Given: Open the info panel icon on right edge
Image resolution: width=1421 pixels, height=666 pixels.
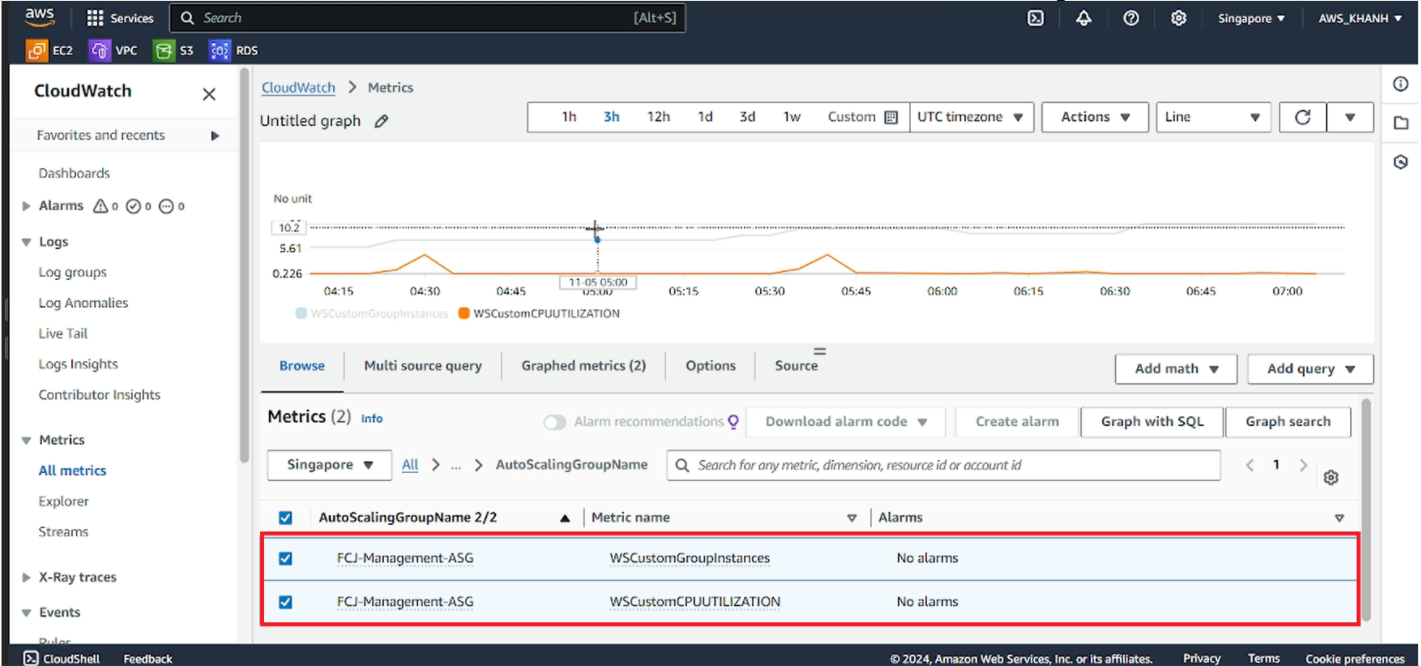Looking at the screenshot, I should point(1400,84).
